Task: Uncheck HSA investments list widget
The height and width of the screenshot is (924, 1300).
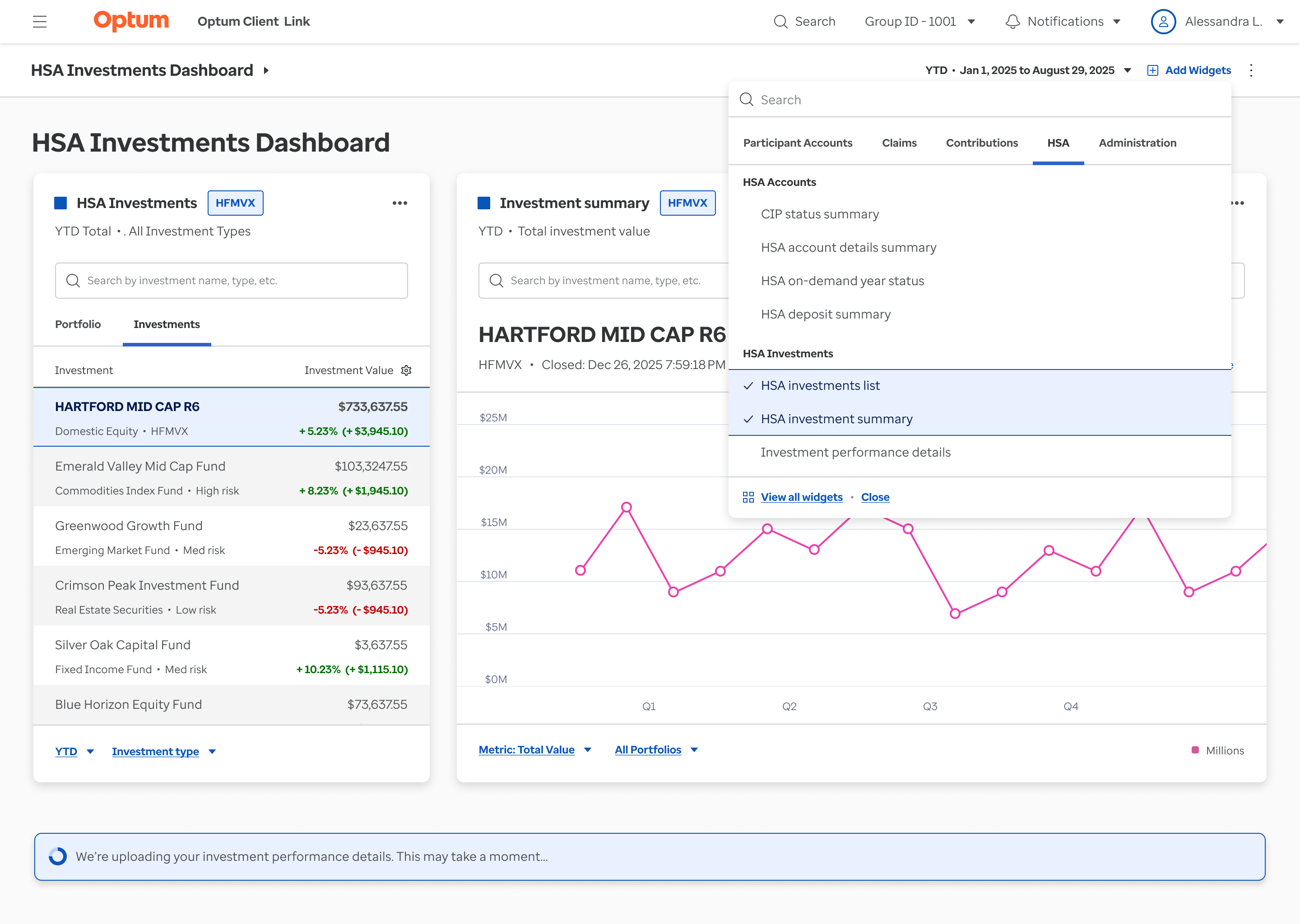Action: click(x=820, y=386)
